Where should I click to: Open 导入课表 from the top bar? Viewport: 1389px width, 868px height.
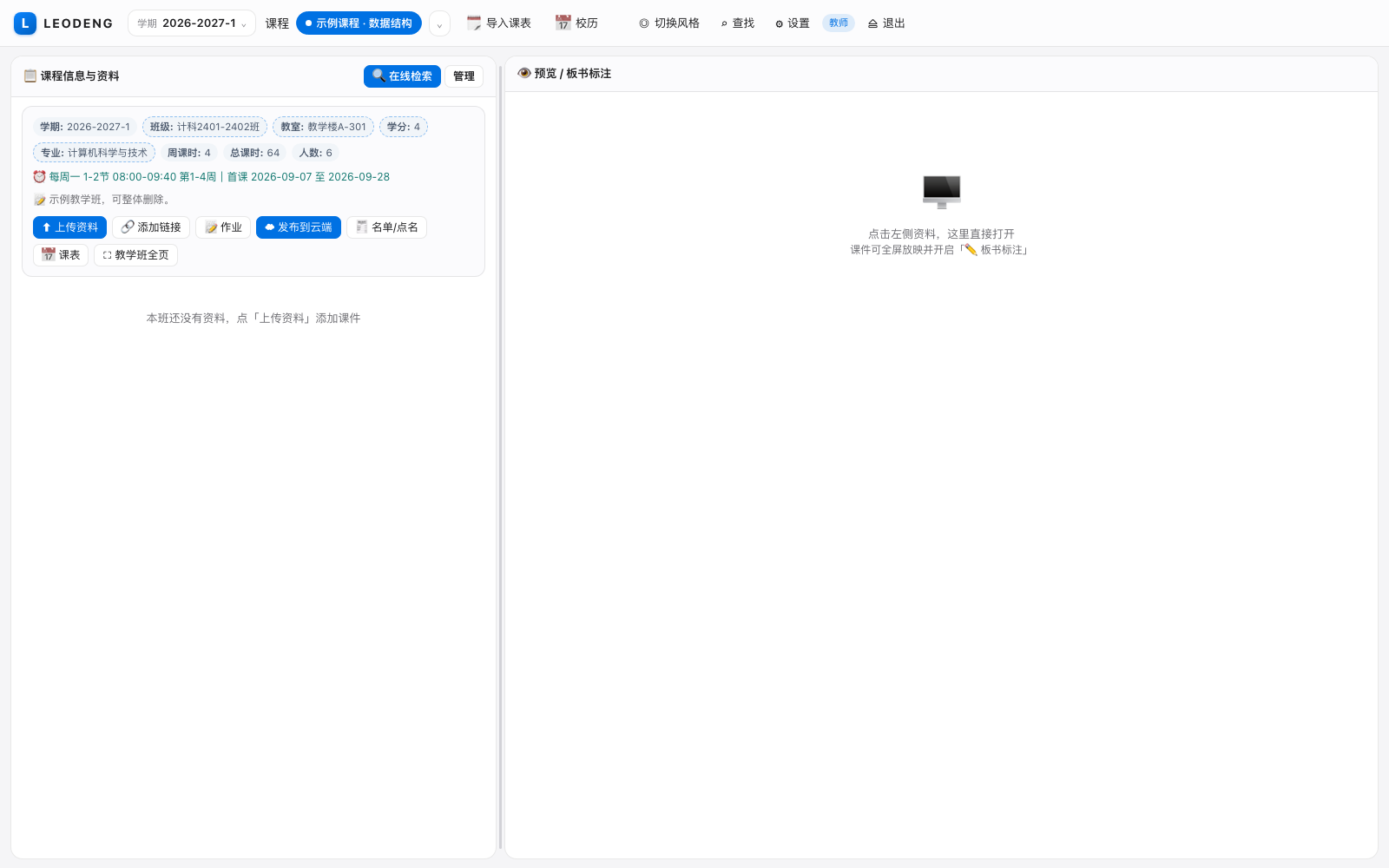click(x=499, y=23)
